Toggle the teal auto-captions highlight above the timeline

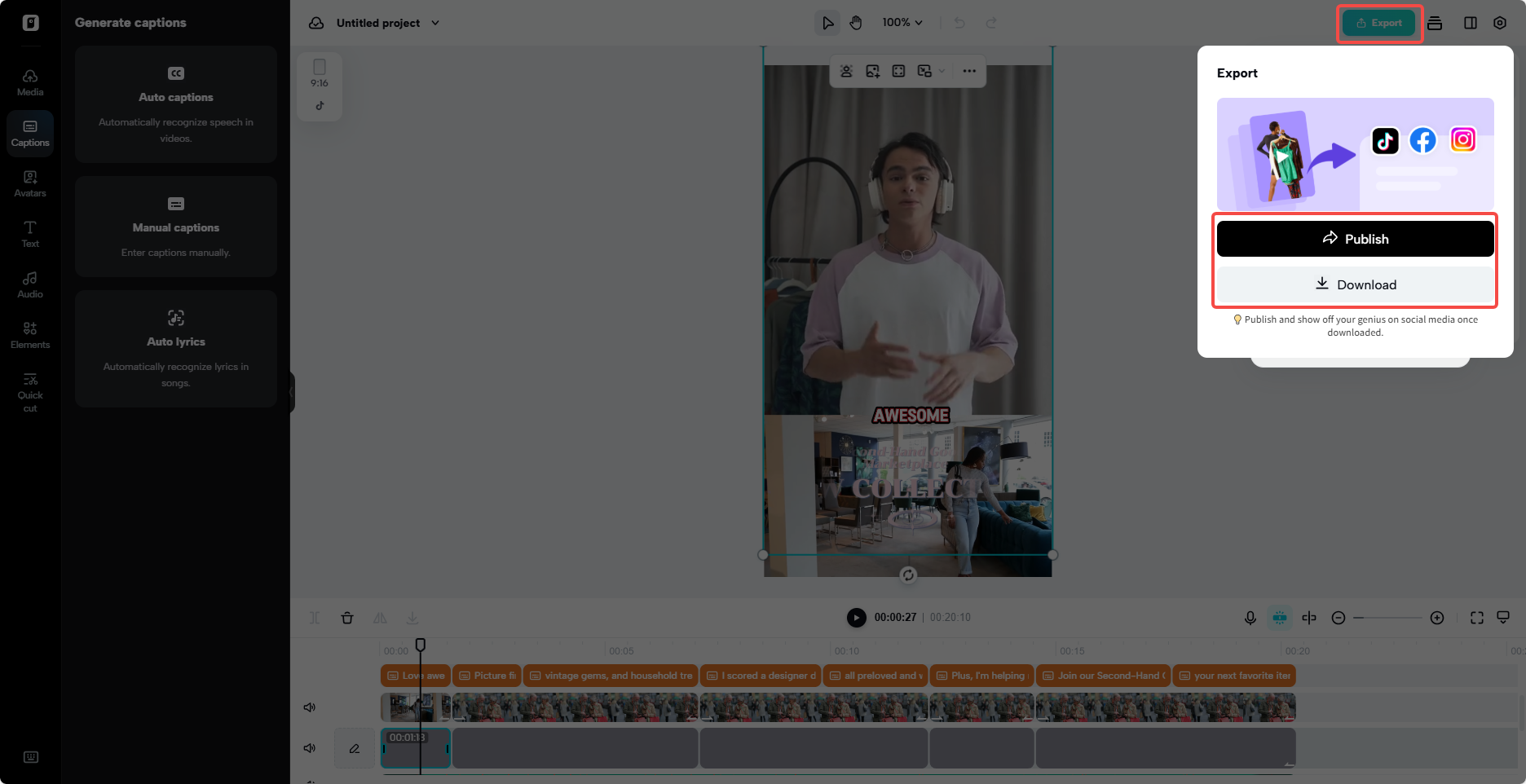tap(1280, 618)
